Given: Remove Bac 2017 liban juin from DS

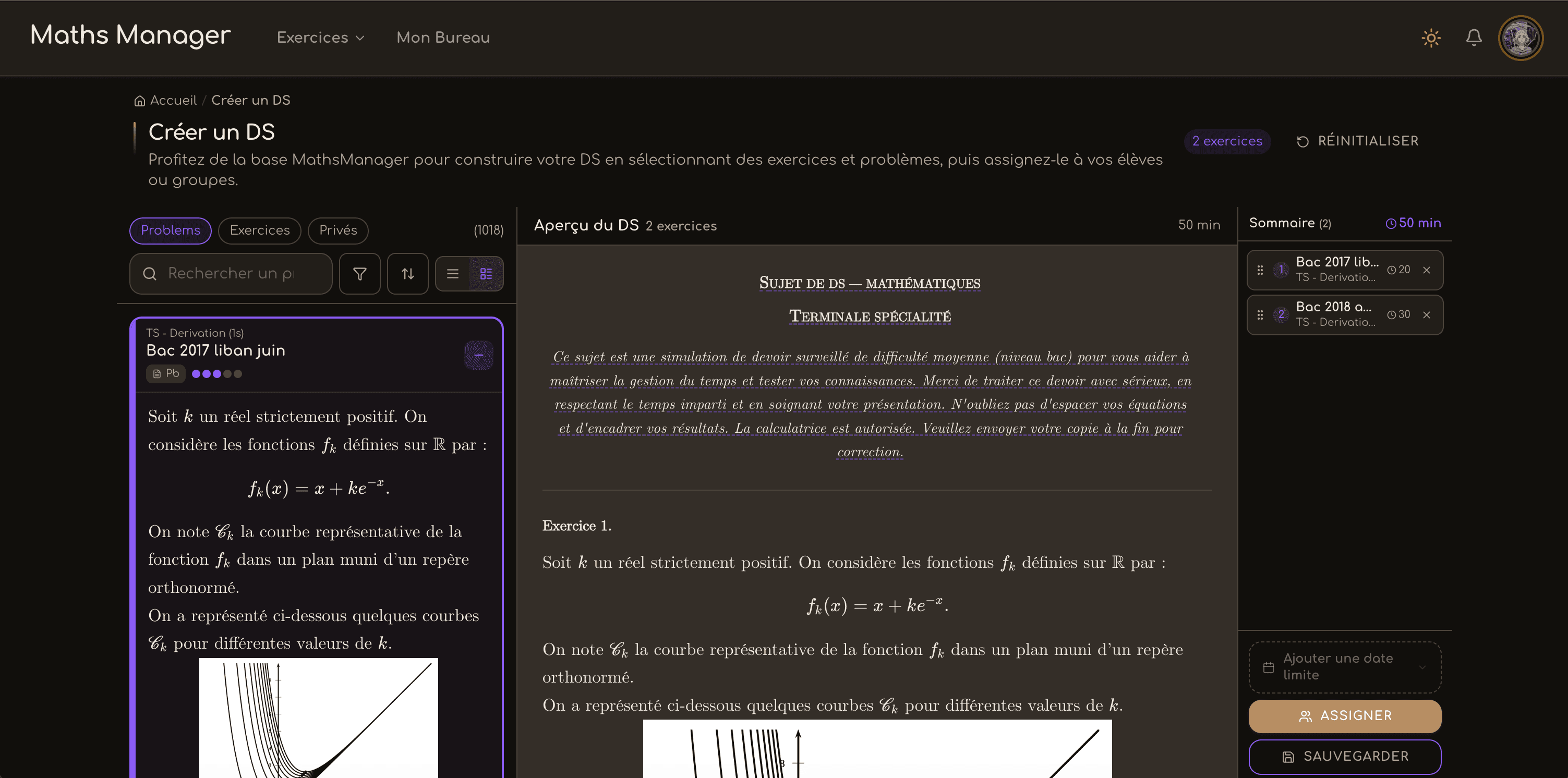Looking at the screenshot, I should pos(478,355).
